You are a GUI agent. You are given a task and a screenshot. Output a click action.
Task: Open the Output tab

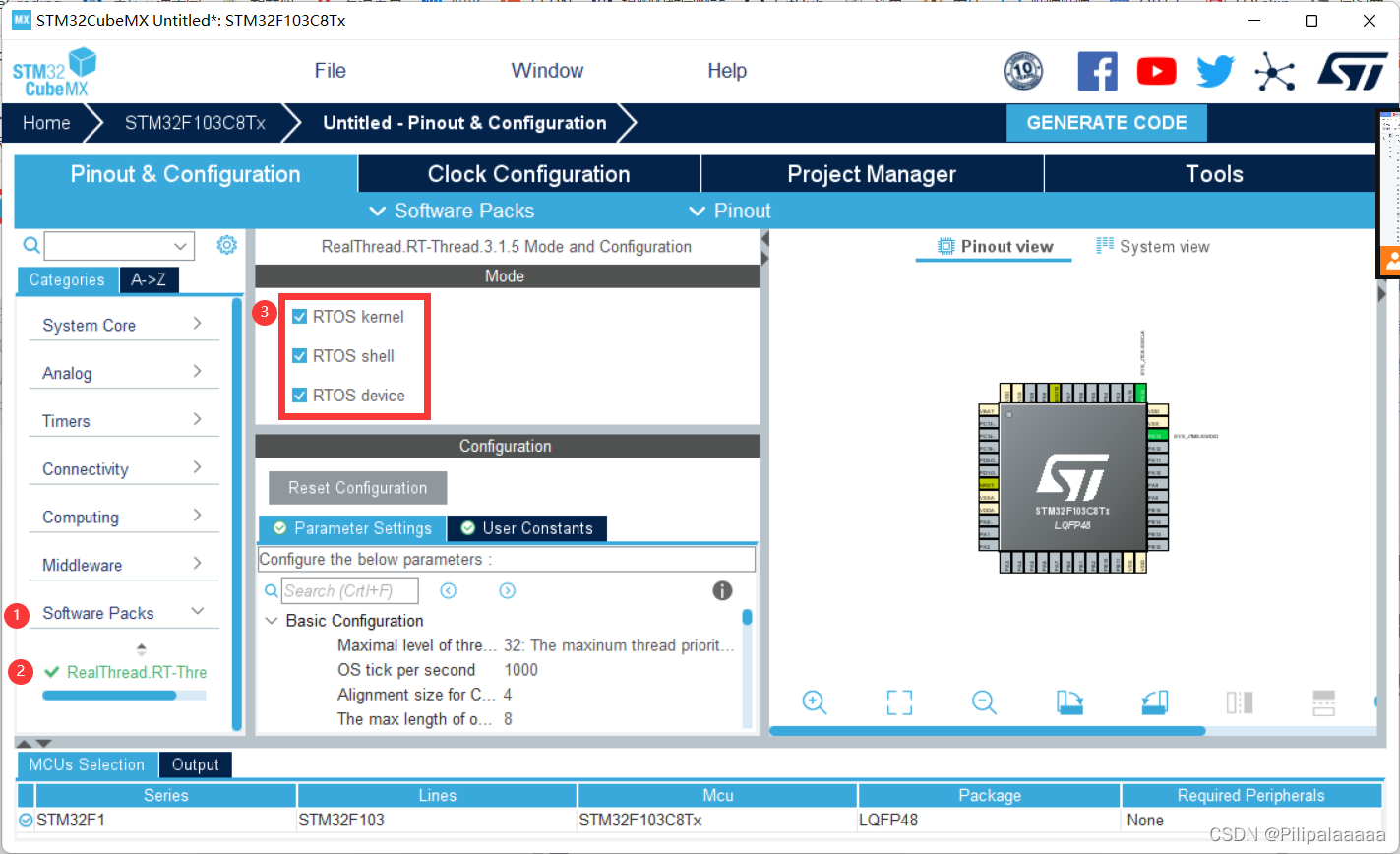click(195, 764)
